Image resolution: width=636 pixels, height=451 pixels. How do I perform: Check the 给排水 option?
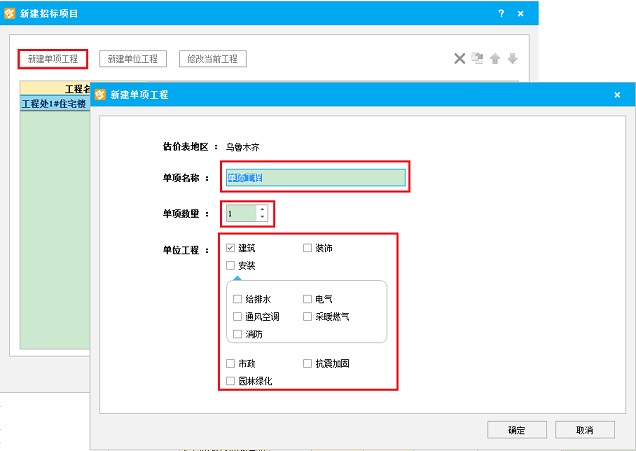237,299
